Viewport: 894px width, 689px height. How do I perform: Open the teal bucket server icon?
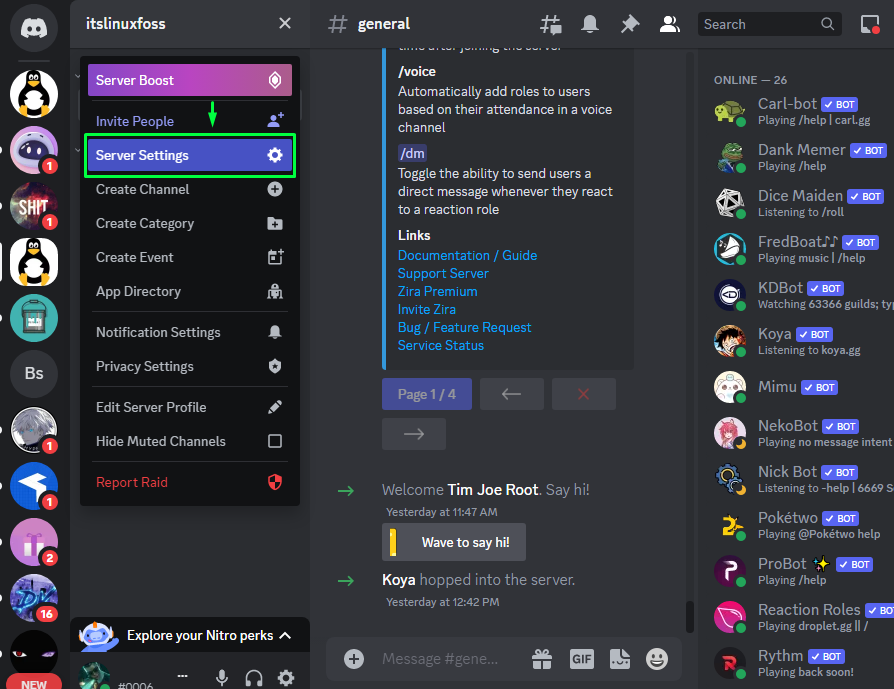click(34, 318)
